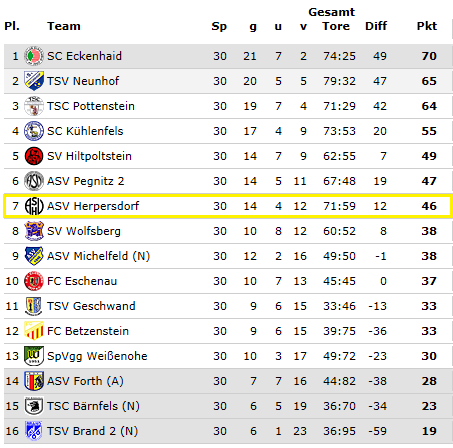The image size is (453, 448).
Task: Click the Diff column header
Action: (x=376, y=26)
